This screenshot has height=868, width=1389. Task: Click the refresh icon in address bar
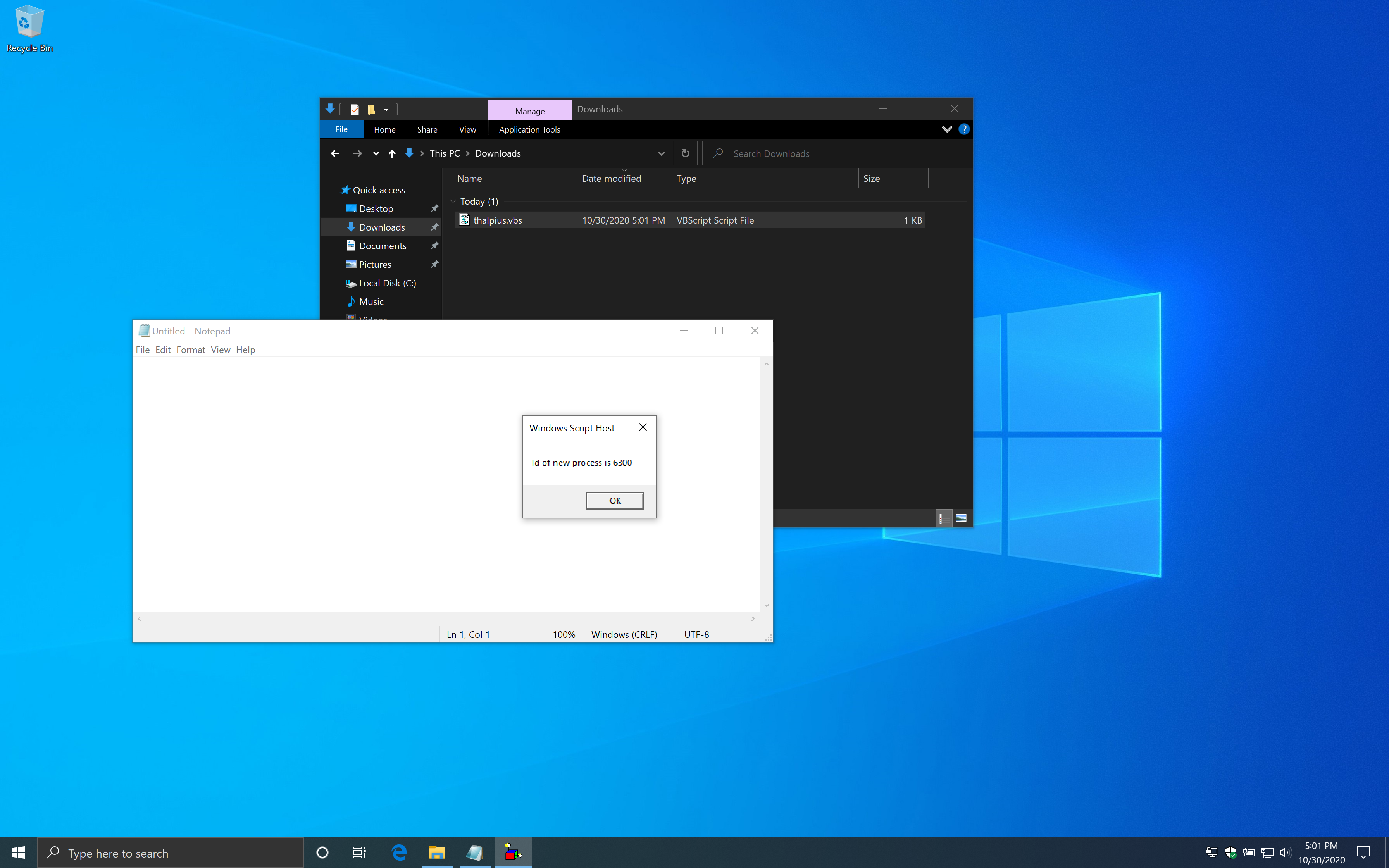point(685,153)
